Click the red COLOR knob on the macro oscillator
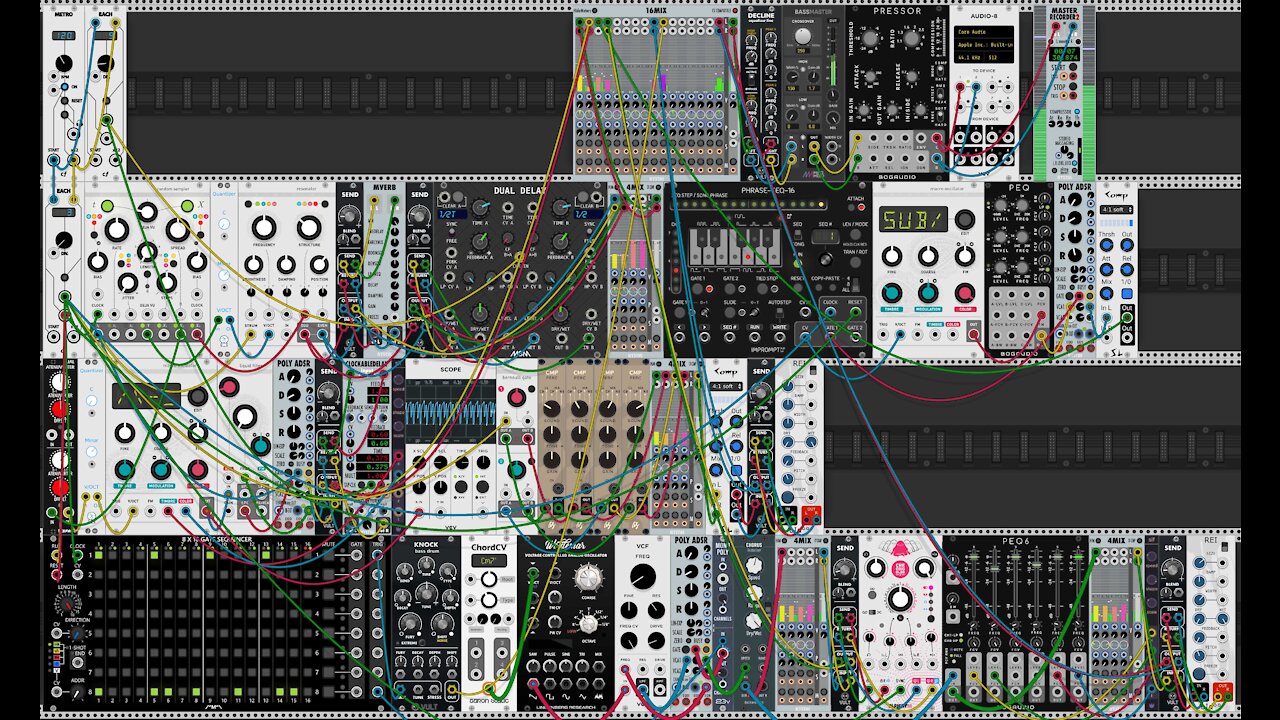 [x=965, y=293]
